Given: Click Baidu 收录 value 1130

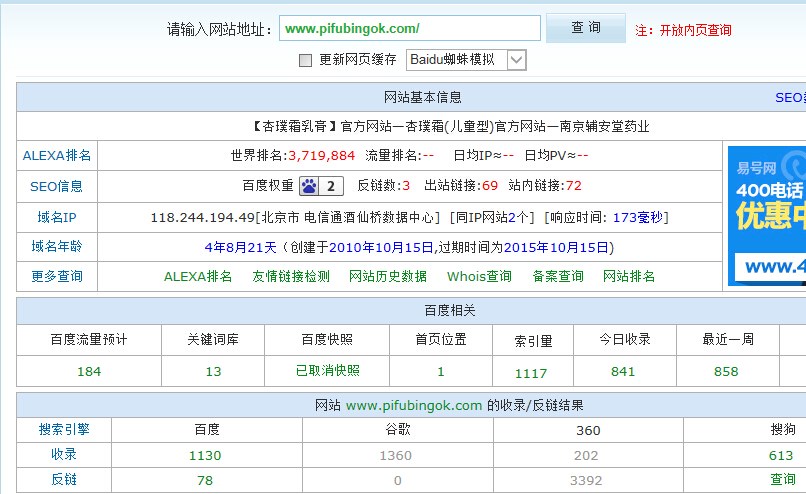Looking at the screenshot, I should (205, 455).
